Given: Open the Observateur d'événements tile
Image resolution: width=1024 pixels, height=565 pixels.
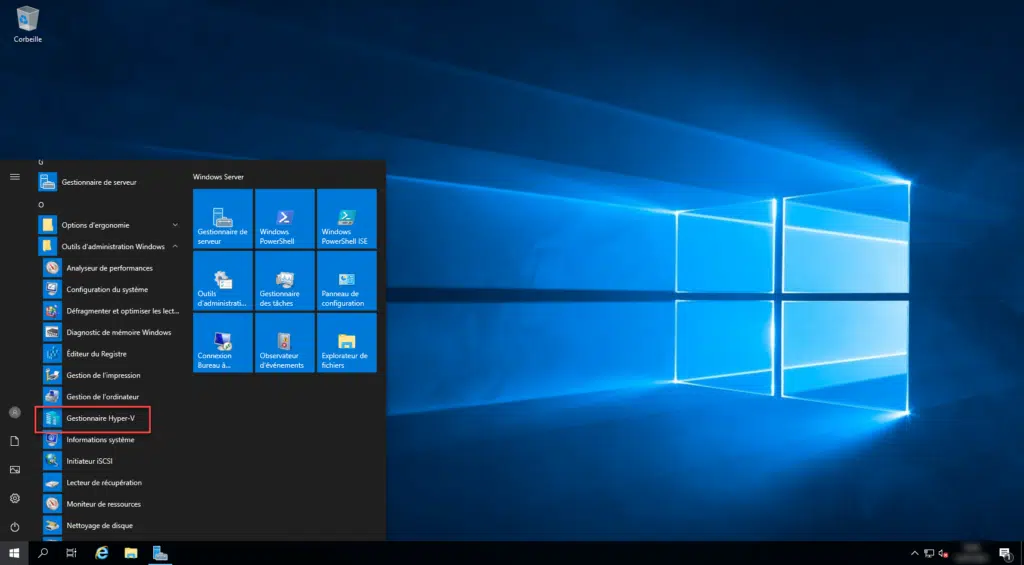Looking at the screenshot, I should click(x=285, y=343).
